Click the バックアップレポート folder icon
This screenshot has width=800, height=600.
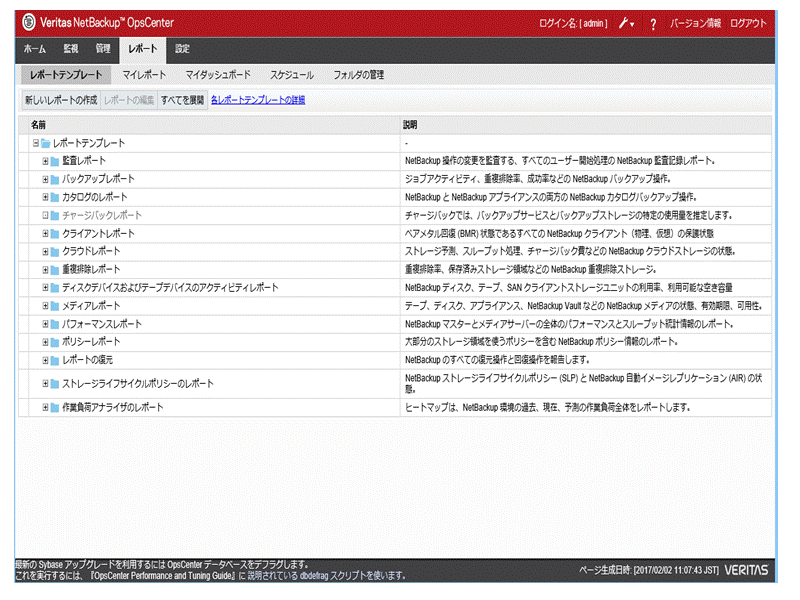tap(55, 179)
